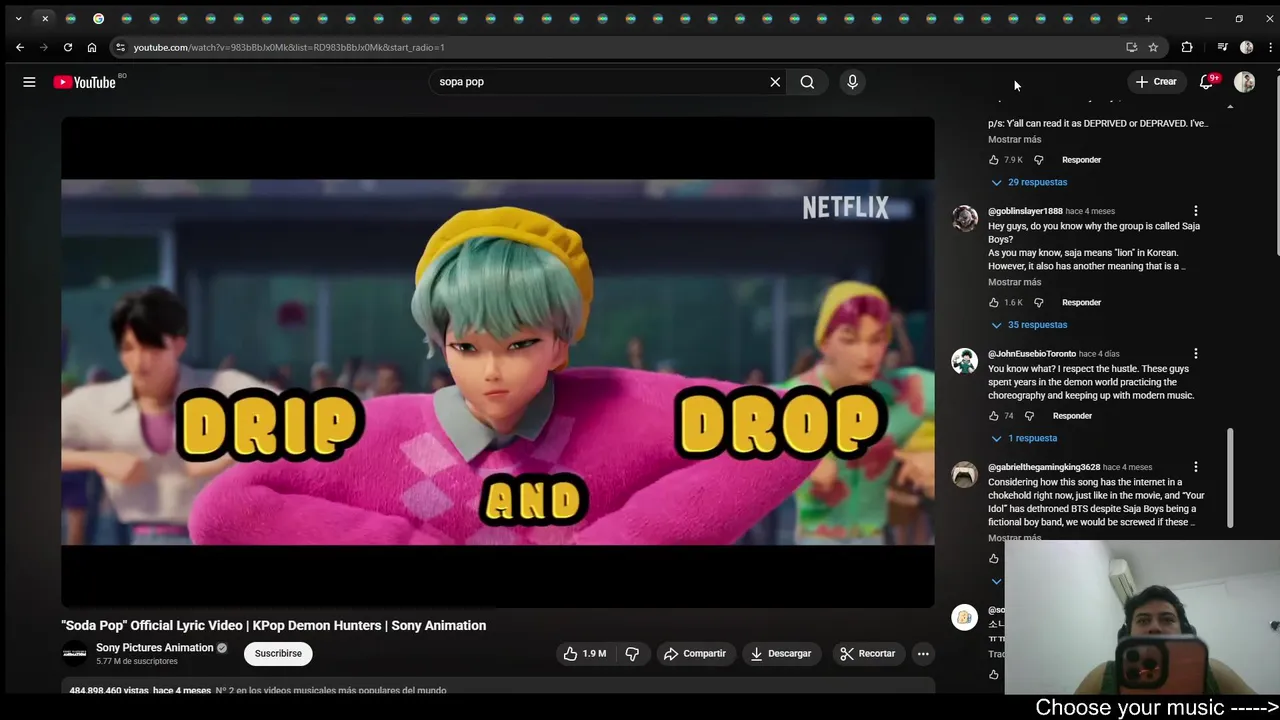Open the Crear menu
Viewport: 1280px width, 720px height.
pos(1157,82)
